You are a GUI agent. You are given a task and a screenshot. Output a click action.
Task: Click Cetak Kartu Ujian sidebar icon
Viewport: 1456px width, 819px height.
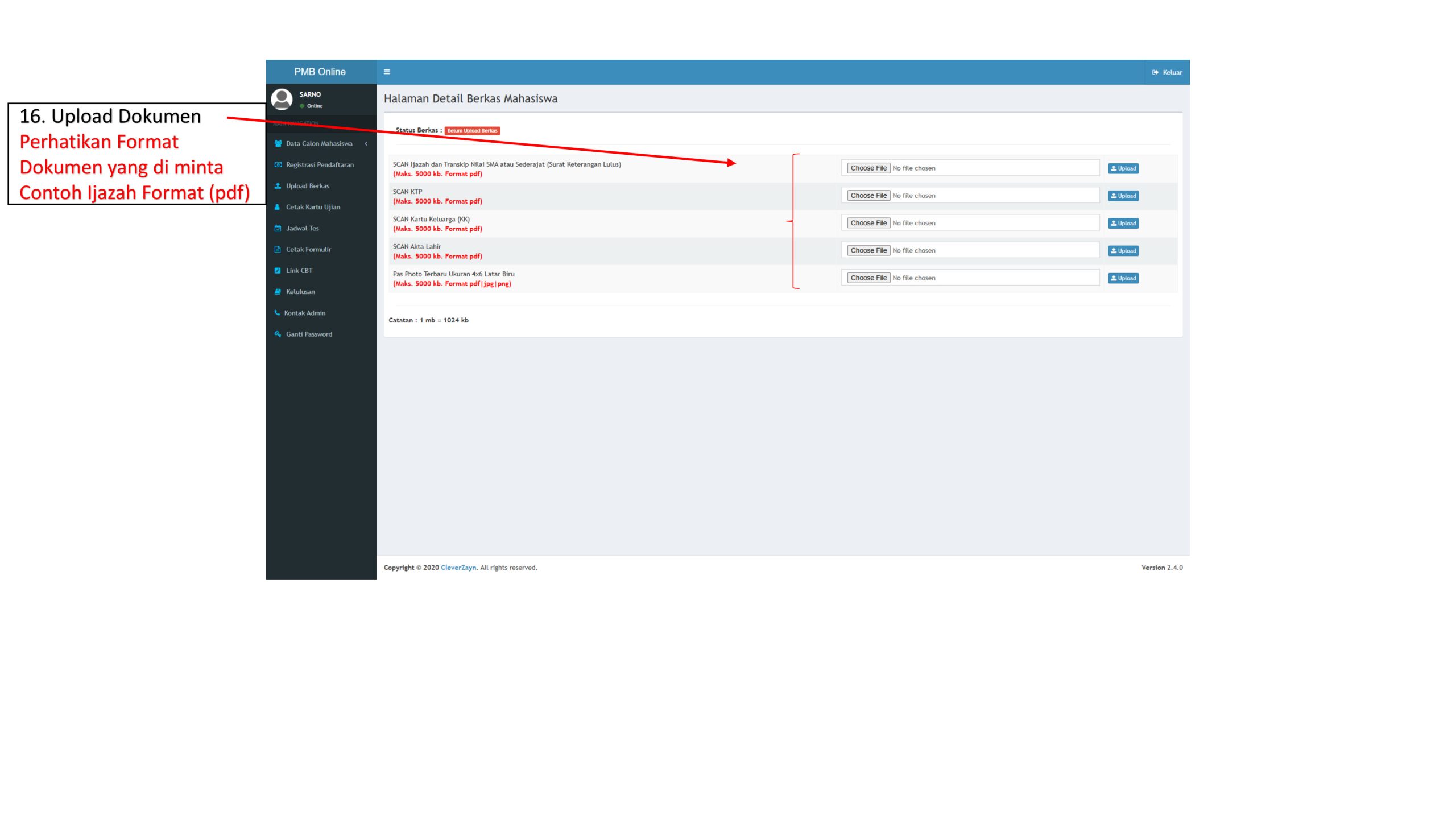278,207
